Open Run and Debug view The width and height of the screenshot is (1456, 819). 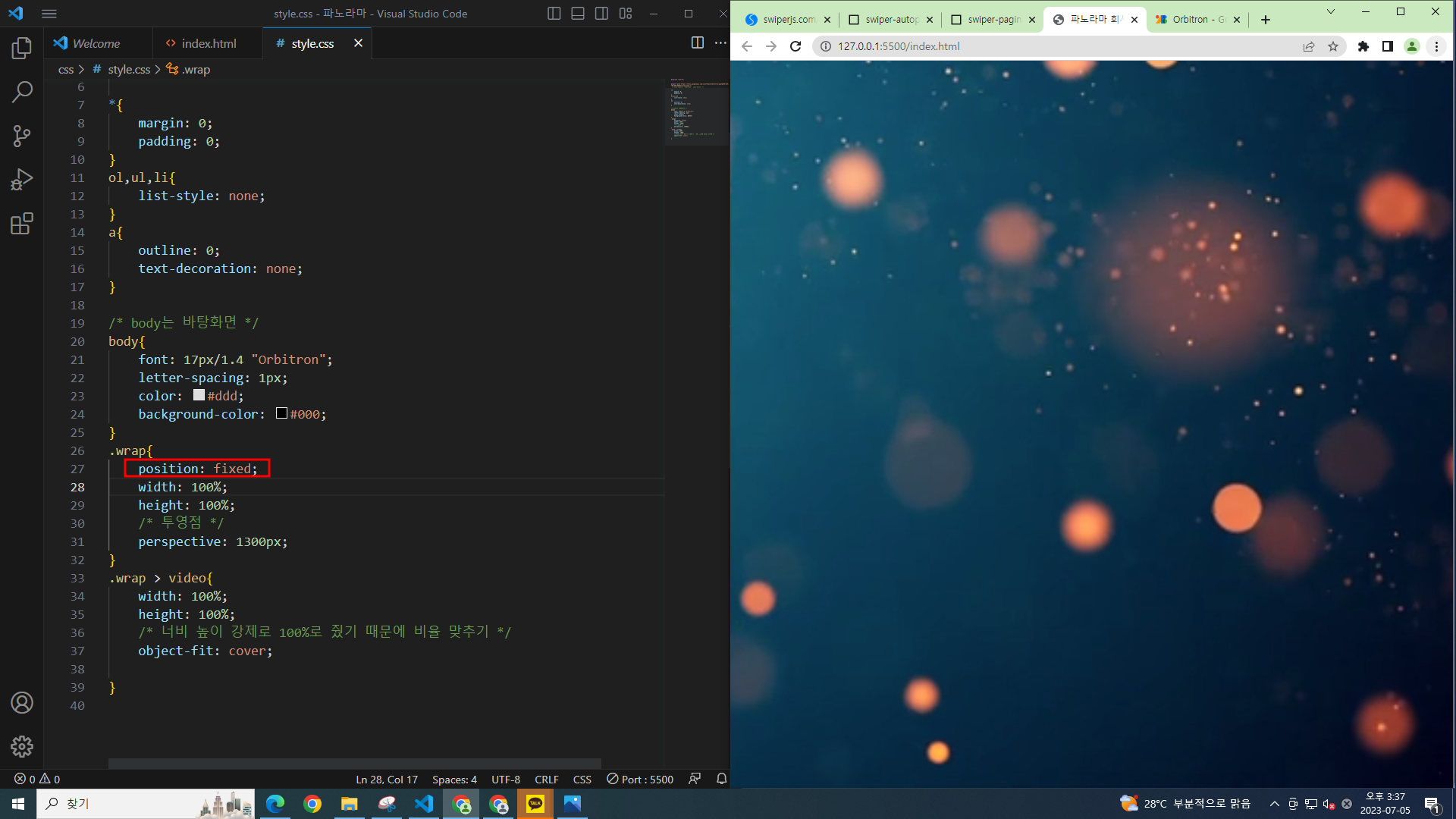pos(22,180)
